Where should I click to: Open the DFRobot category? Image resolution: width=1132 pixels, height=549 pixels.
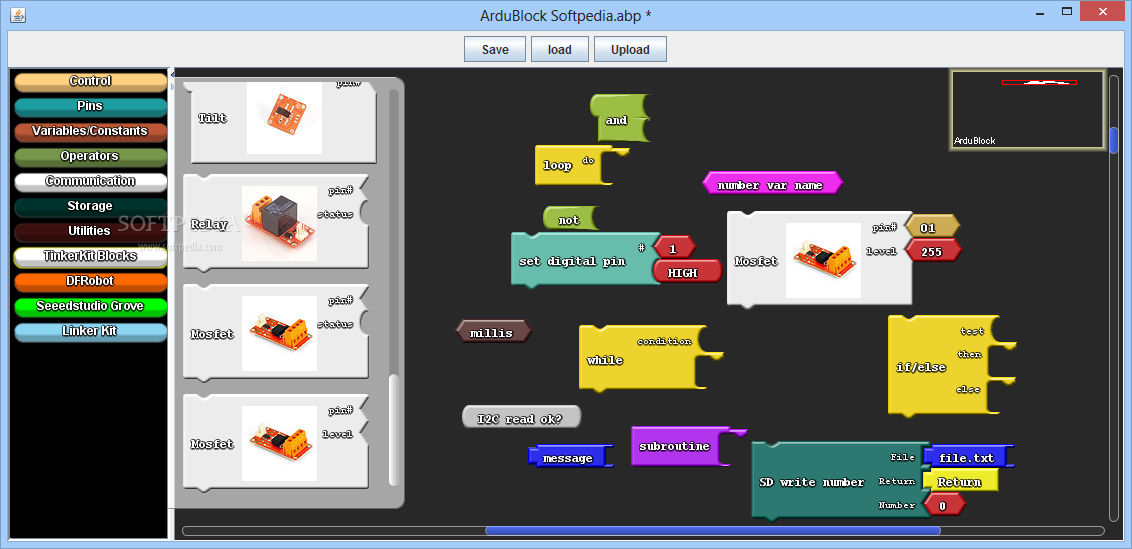[x=90, y=281]
